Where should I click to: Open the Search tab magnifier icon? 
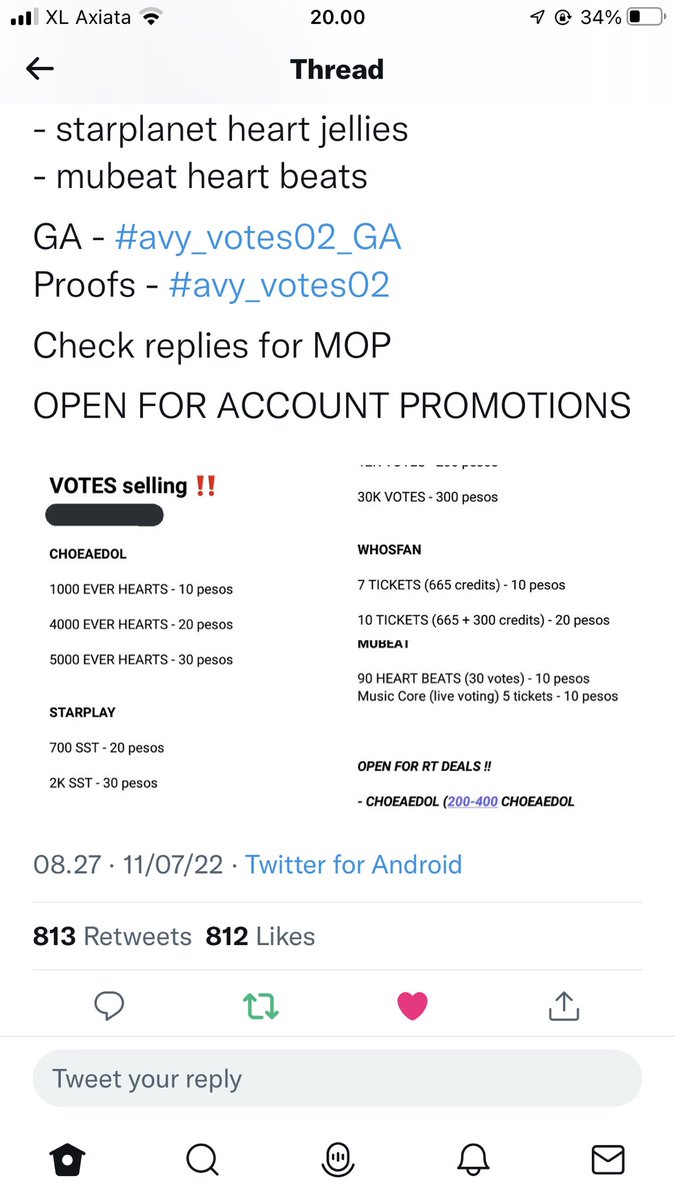[202, 1159]
